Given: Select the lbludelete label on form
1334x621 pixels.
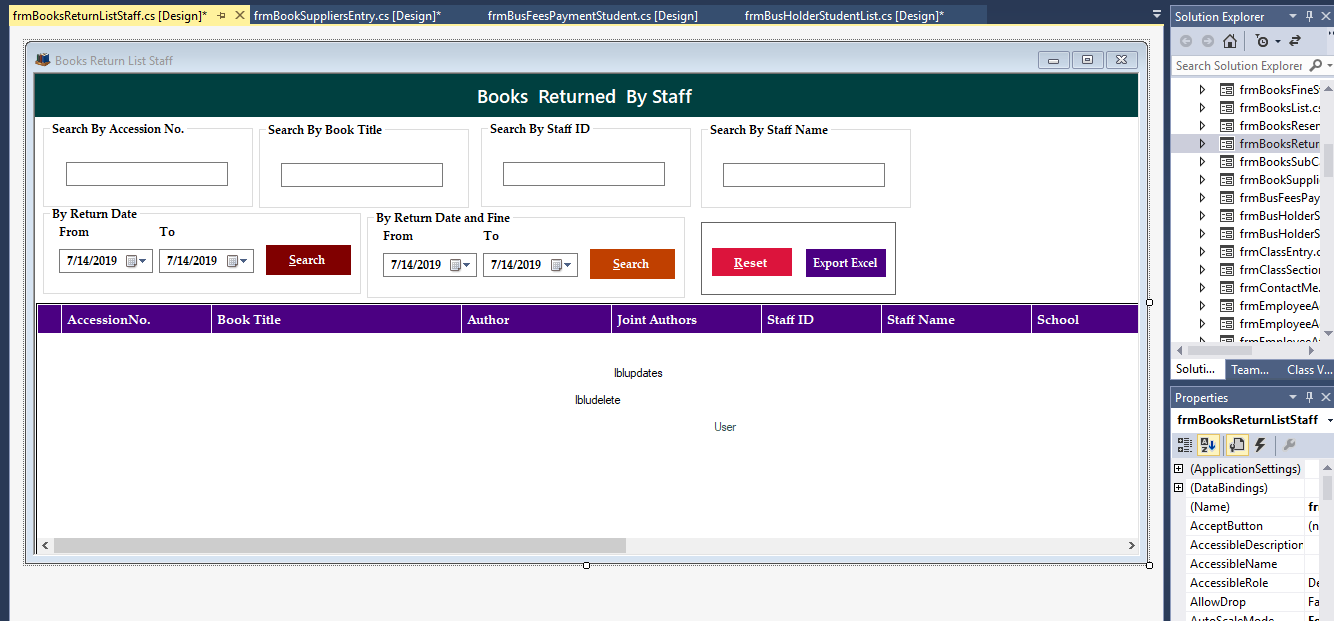Looking at the screenshot, I should (598, 400).
